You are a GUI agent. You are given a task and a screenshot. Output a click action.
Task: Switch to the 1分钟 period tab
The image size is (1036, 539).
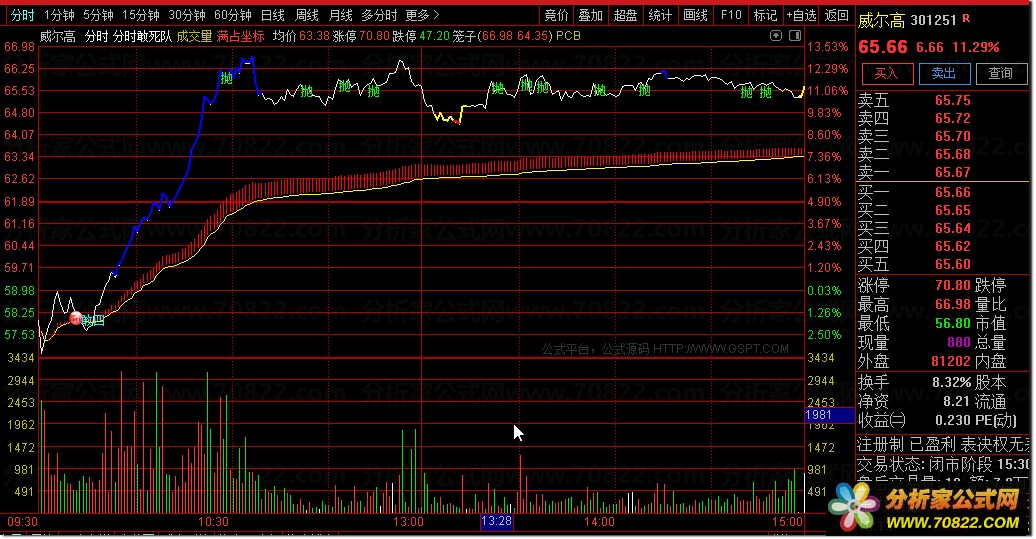pos(59,15)
